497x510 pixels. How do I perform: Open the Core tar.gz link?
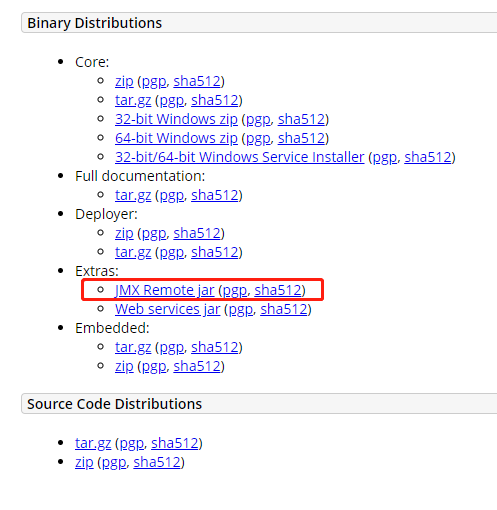133,100
